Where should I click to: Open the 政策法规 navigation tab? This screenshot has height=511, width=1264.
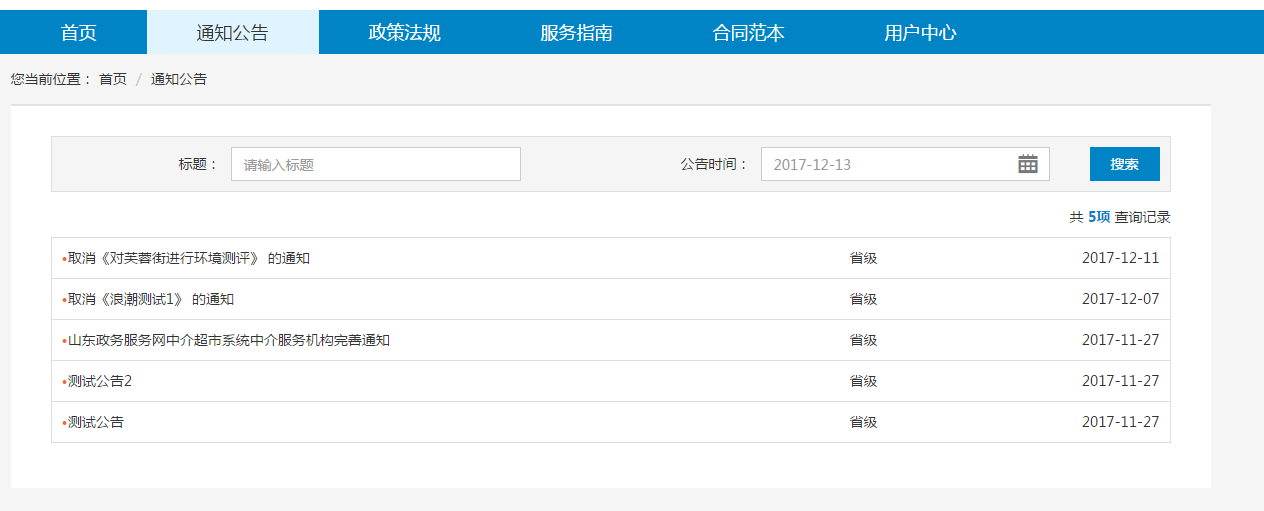[404, 33]
